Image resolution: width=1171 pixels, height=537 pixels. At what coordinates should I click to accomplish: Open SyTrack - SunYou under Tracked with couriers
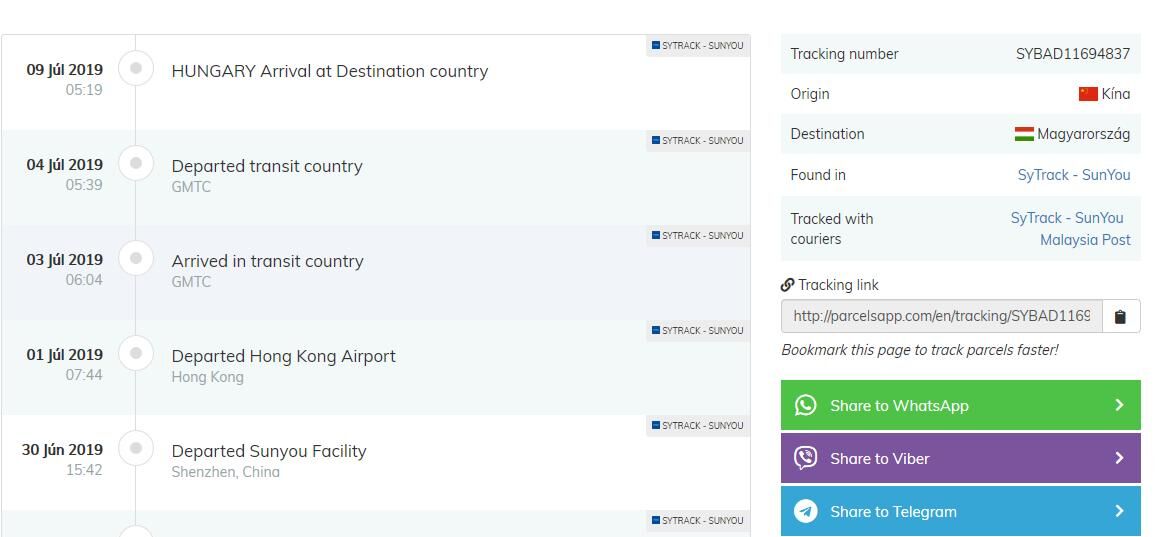pos(1066,218)
